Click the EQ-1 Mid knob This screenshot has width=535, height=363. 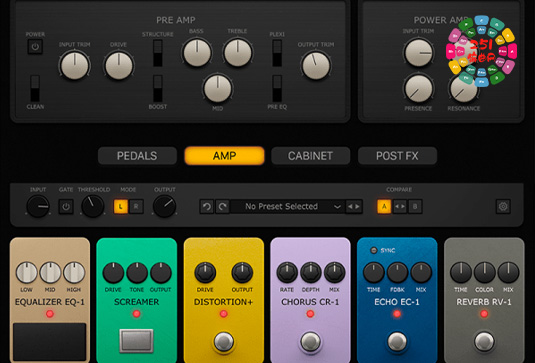[x=50, y=273]
